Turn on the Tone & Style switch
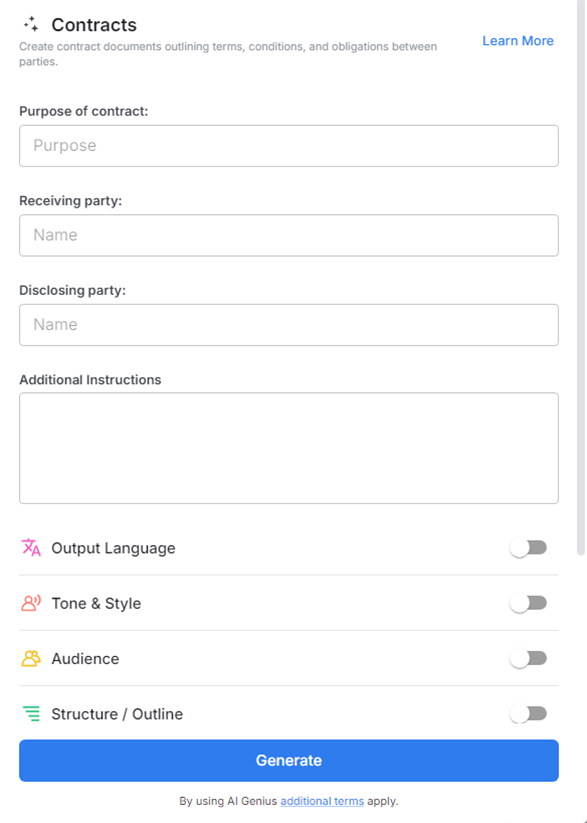This screenshot has height=823, width=587. (x=528, y=603)
